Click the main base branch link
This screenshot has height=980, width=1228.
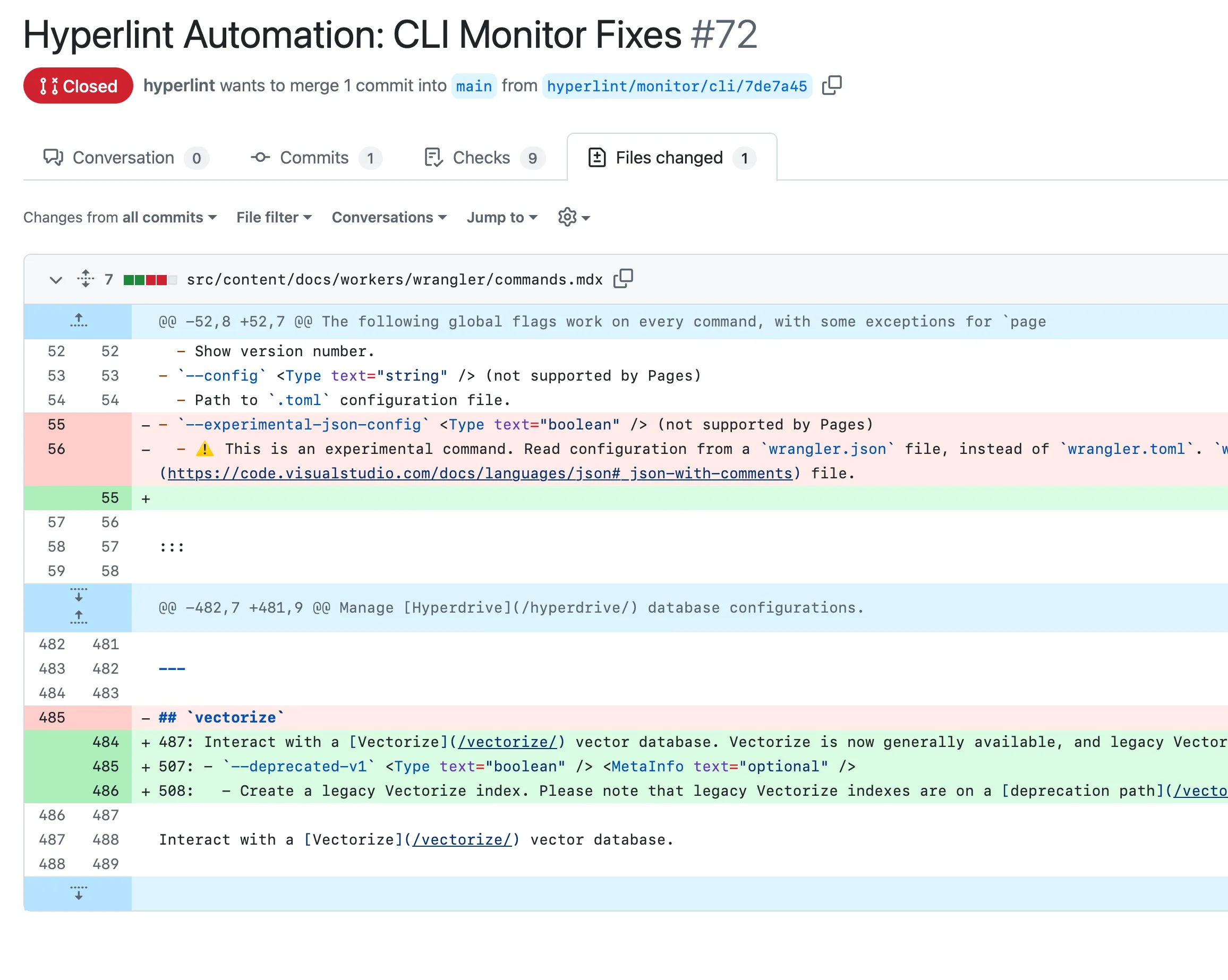(473, 86)
